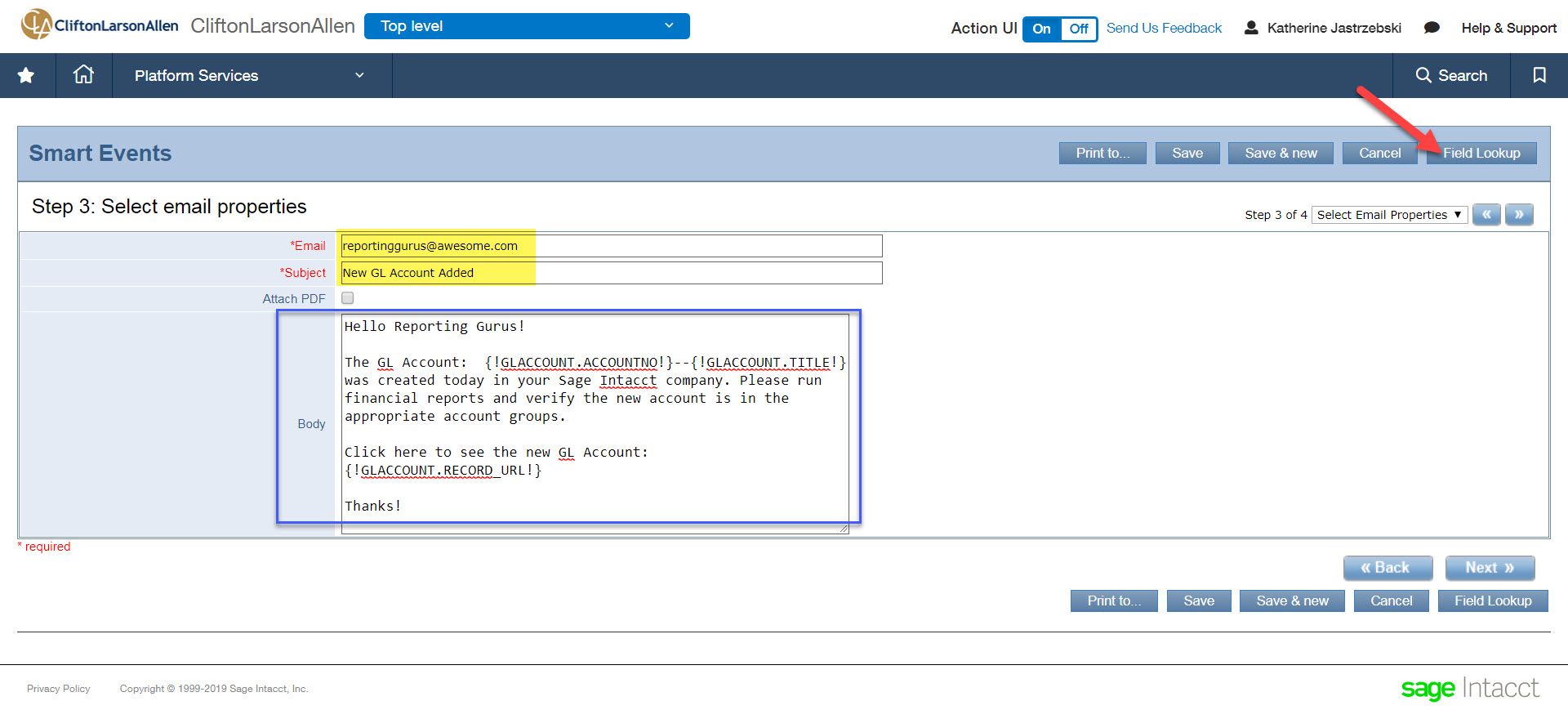
Task: Click the Body text area resize handle
Action: coord(844,529)
